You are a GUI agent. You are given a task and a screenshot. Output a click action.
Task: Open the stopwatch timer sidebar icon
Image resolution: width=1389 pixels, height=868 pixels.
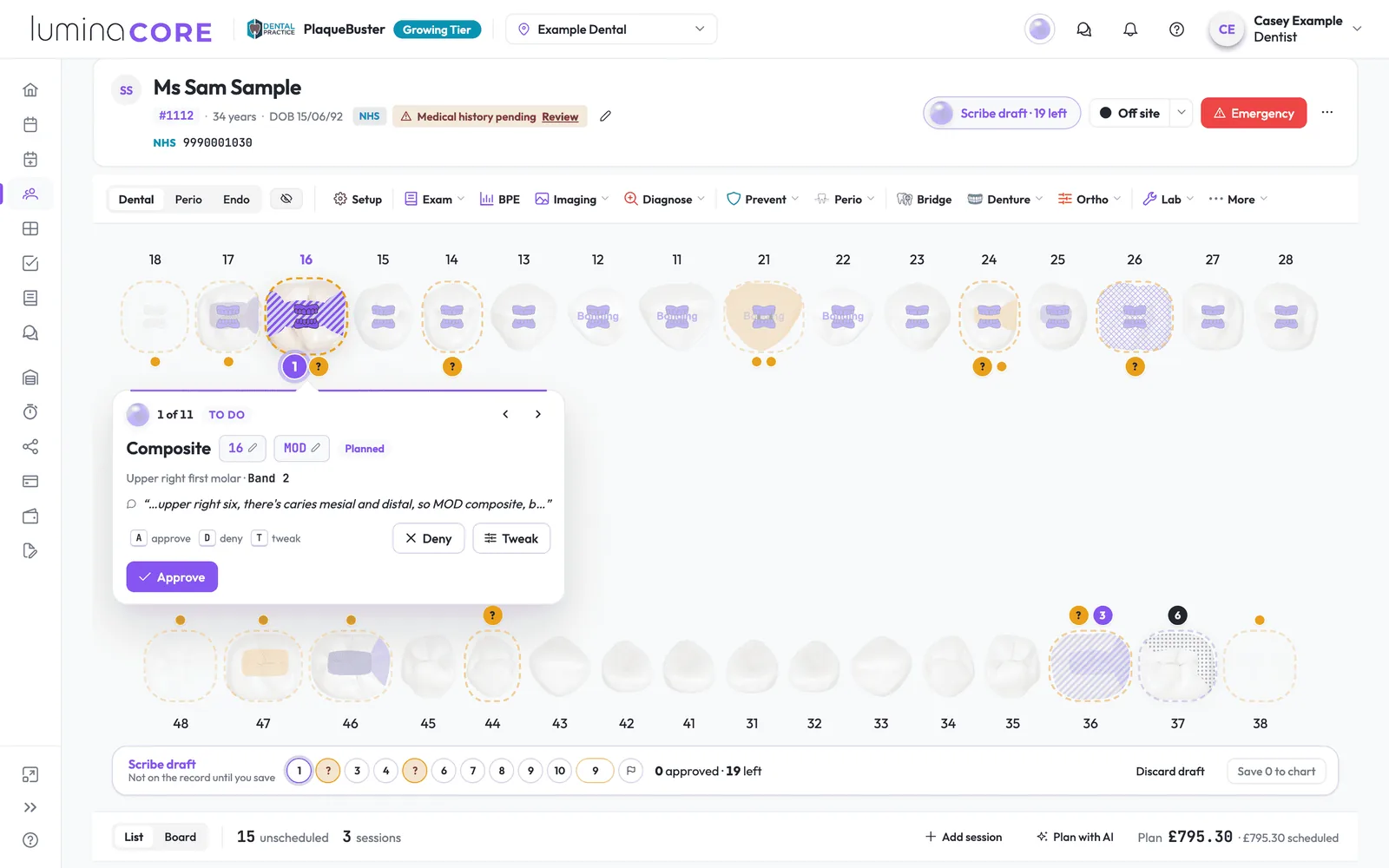coord(30,412)
